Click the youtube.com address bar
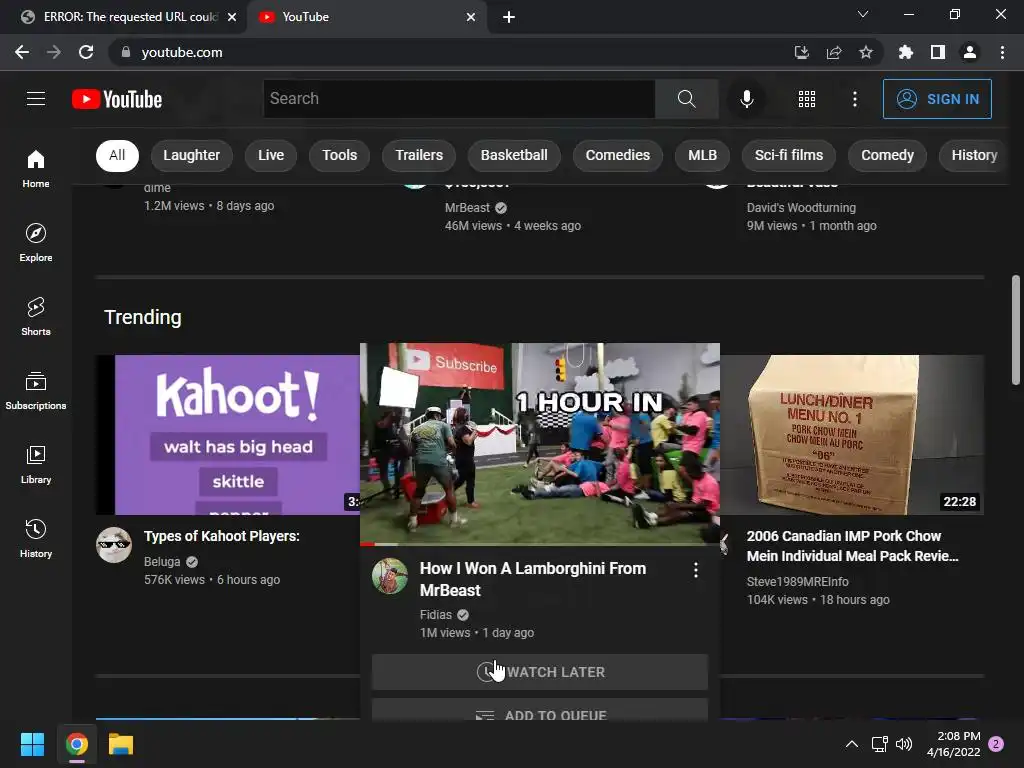 [x=451, y=52]
